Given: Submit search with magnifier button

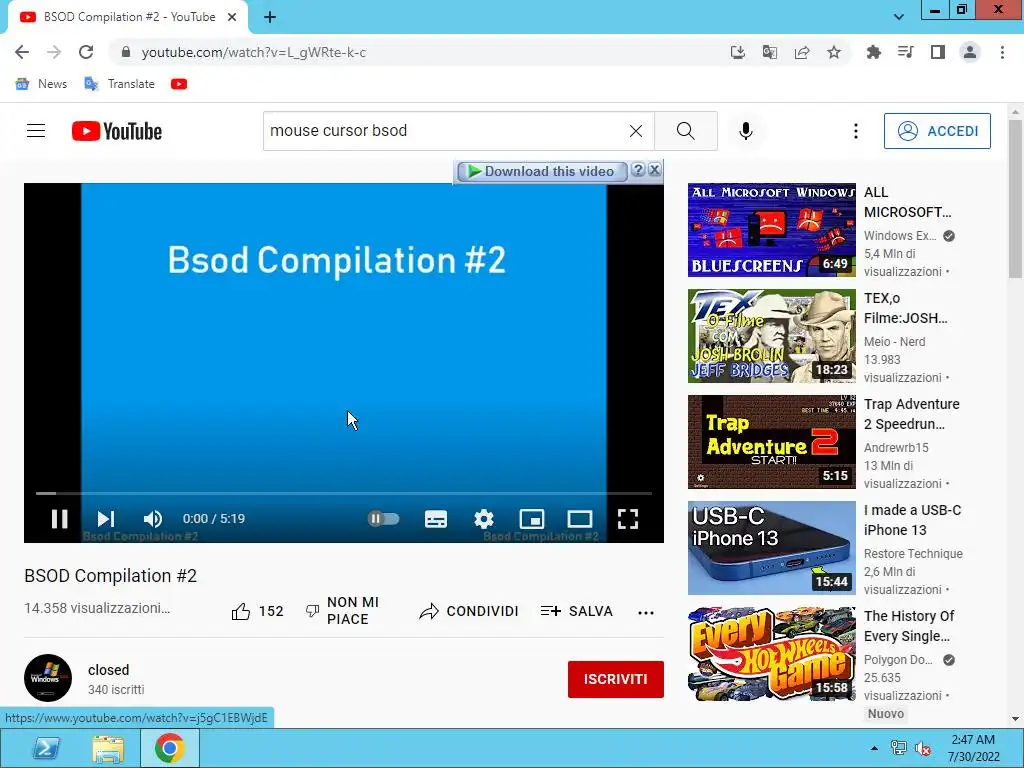Looking at the screenshot, I should click(686, 131).
